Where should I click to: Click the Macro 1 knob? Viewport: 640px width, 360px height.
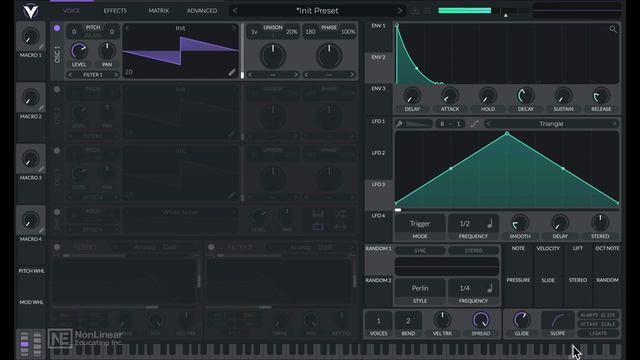(30, 36)
